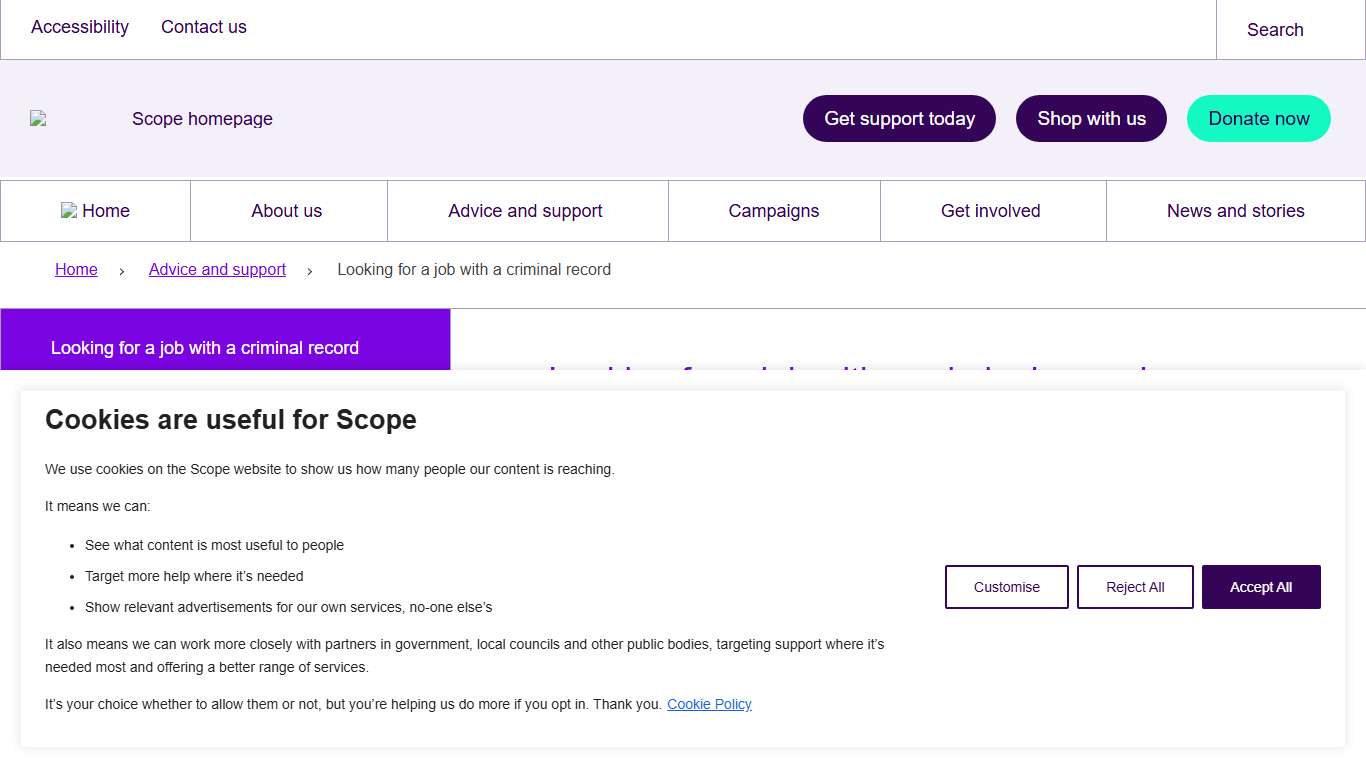Screen dimensions: 1366x768
Task: Click the Home breadcrumb link
Action: (76, 270)
